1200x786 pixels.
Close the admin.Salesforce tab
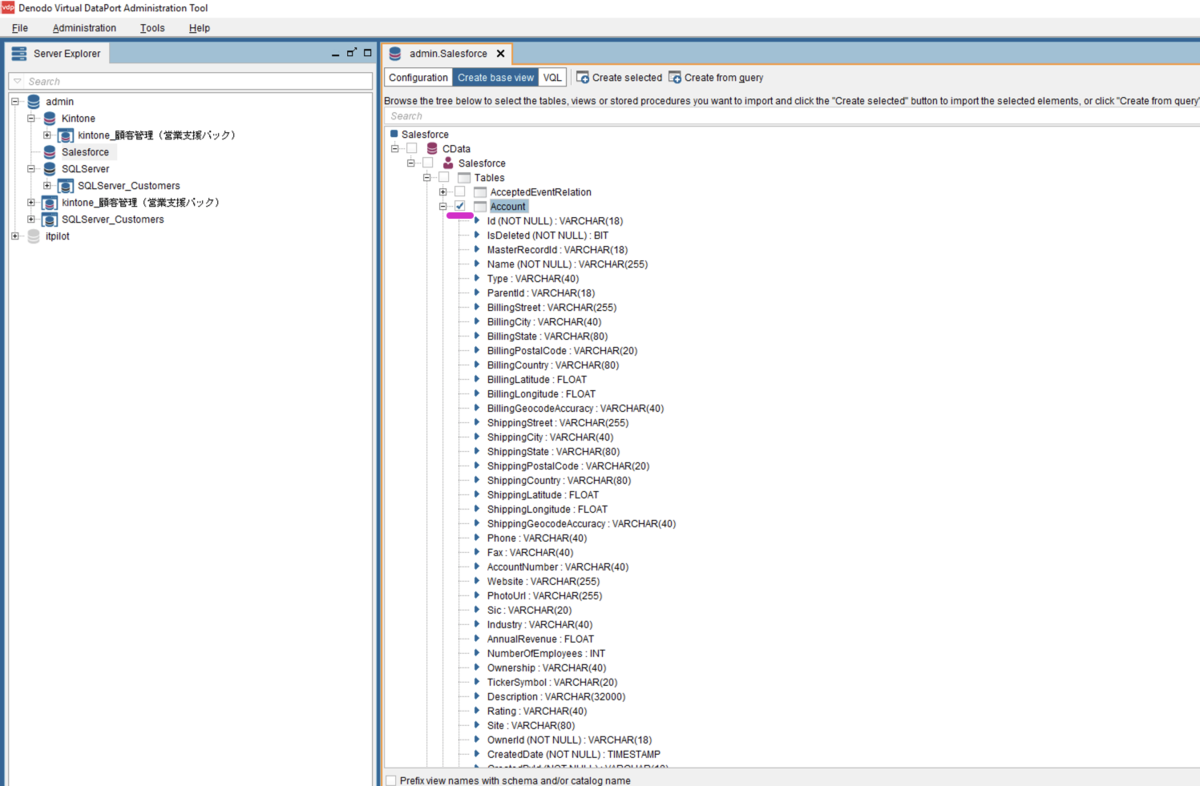pos(501,53)
